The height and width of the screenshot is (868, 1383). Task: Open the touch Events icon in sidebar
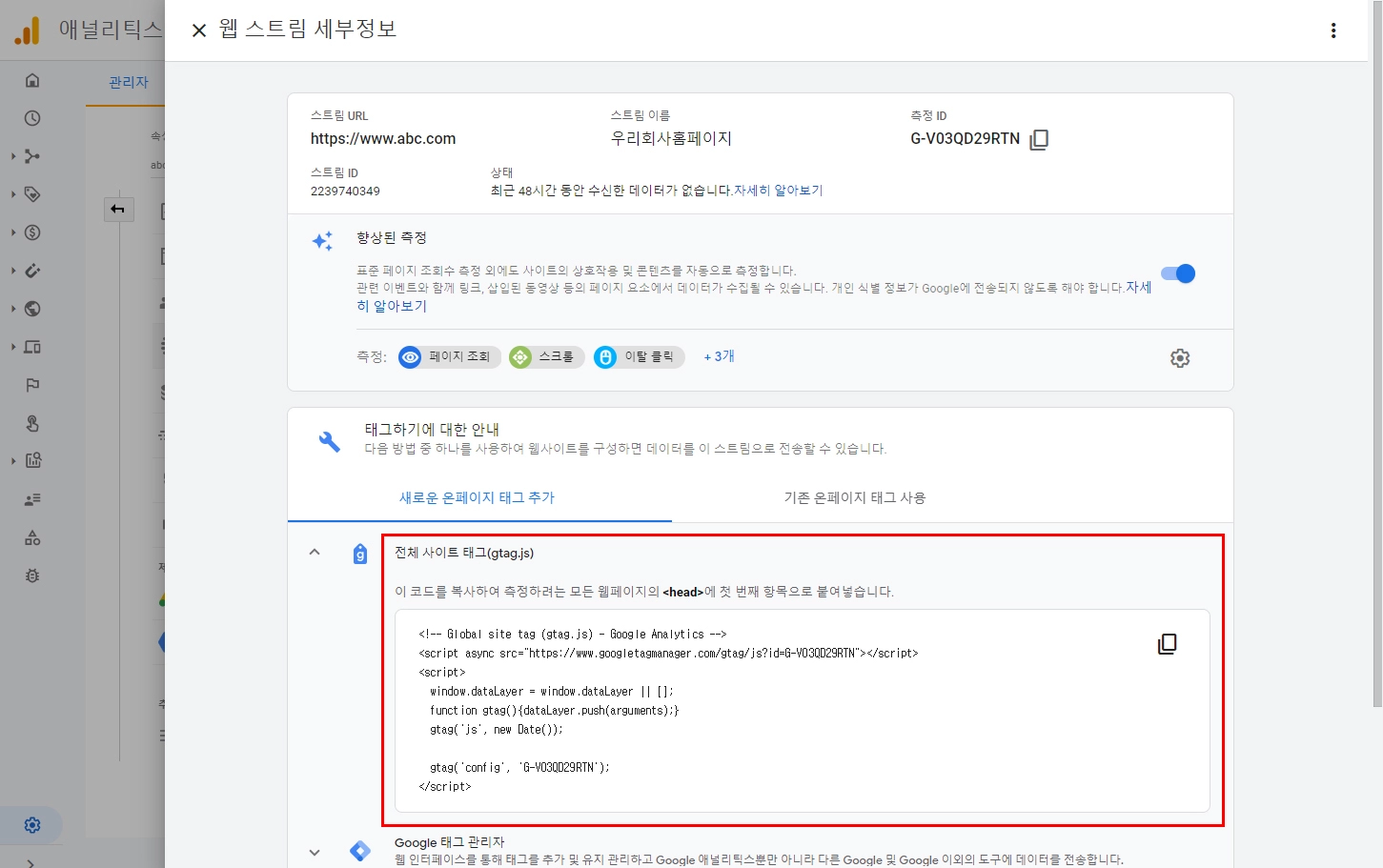pos(32,423)
